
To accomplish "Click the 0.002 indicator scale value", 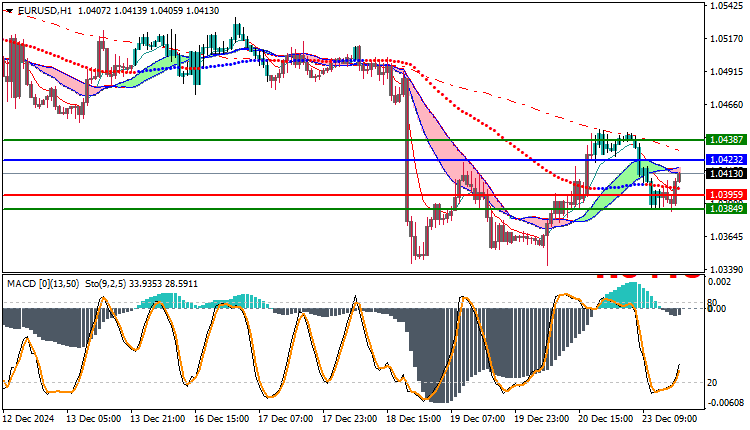I will (719, 282).
